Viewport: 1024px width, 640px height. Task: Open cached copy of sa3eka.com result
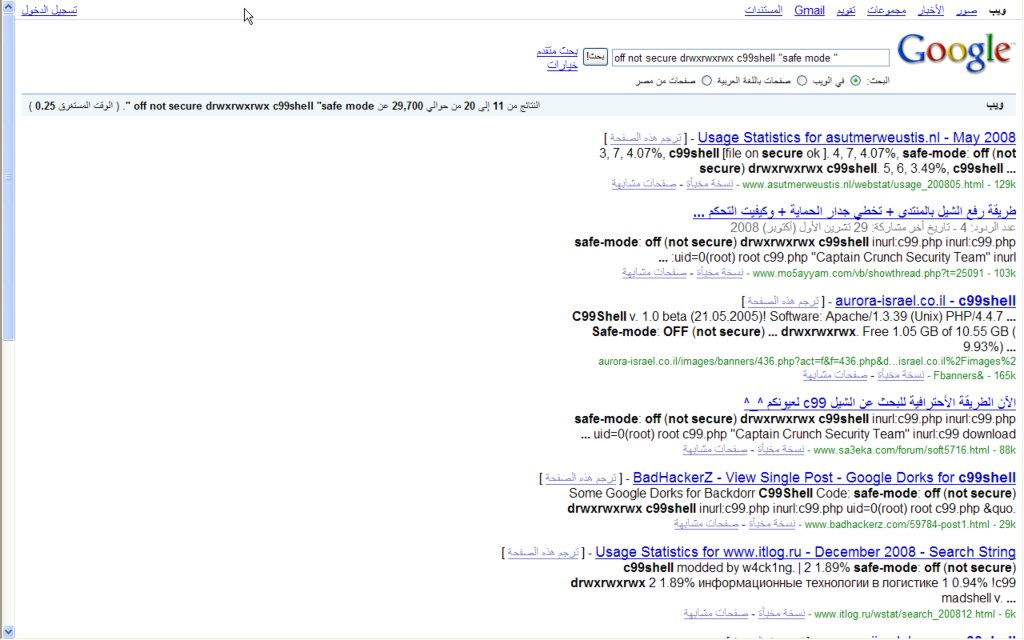tap(780, 449)
